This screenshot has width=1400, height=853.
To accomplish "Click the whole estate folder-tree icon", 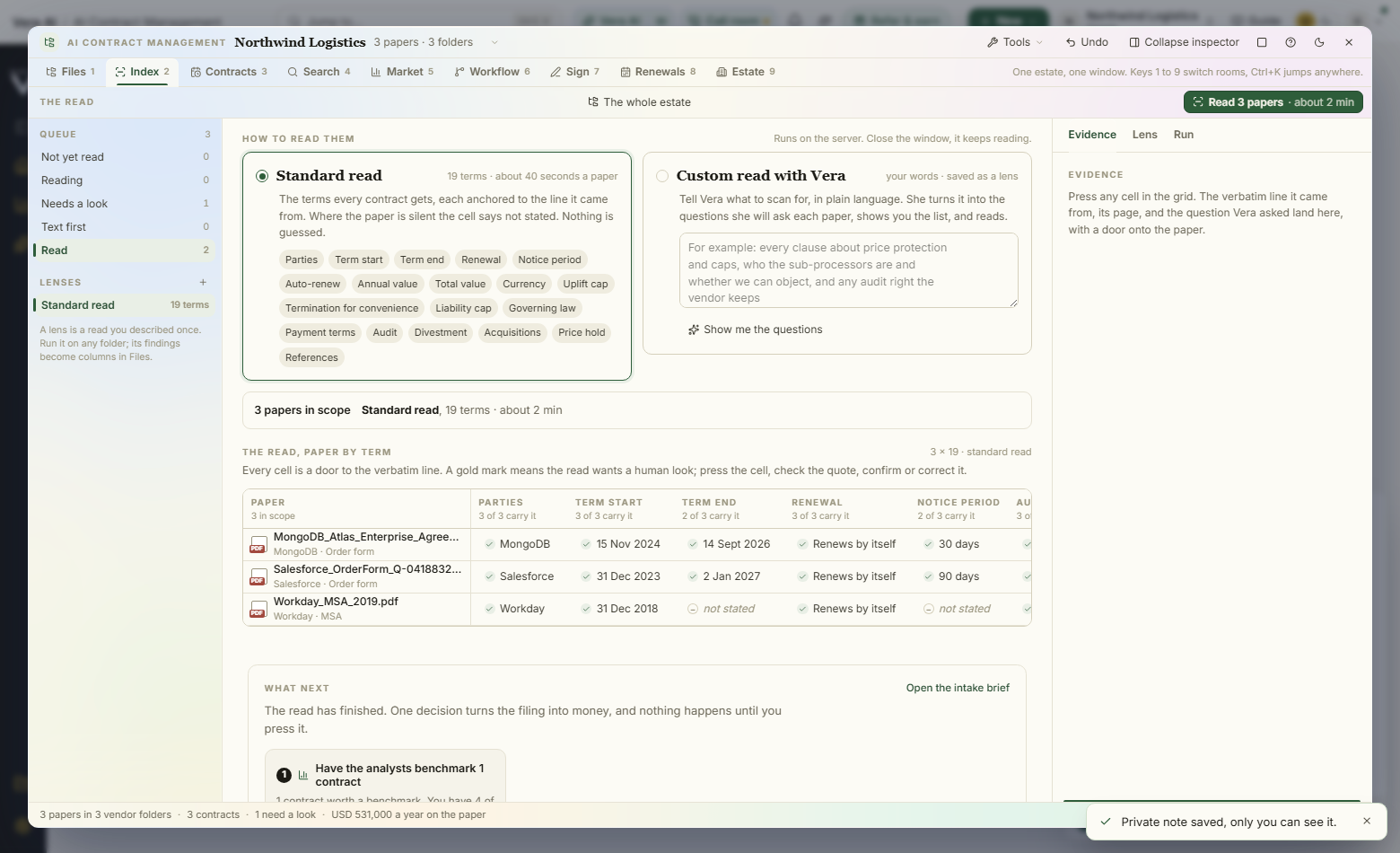I will click(x=593, y=102).
